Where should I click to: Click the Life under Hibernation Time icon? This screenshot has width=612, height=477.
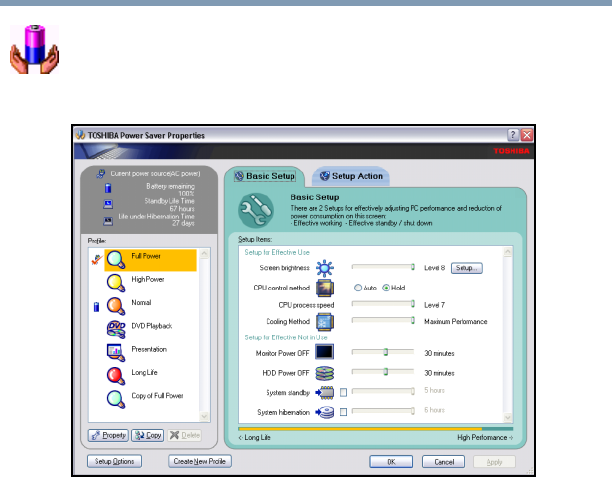tap(108, 221)
